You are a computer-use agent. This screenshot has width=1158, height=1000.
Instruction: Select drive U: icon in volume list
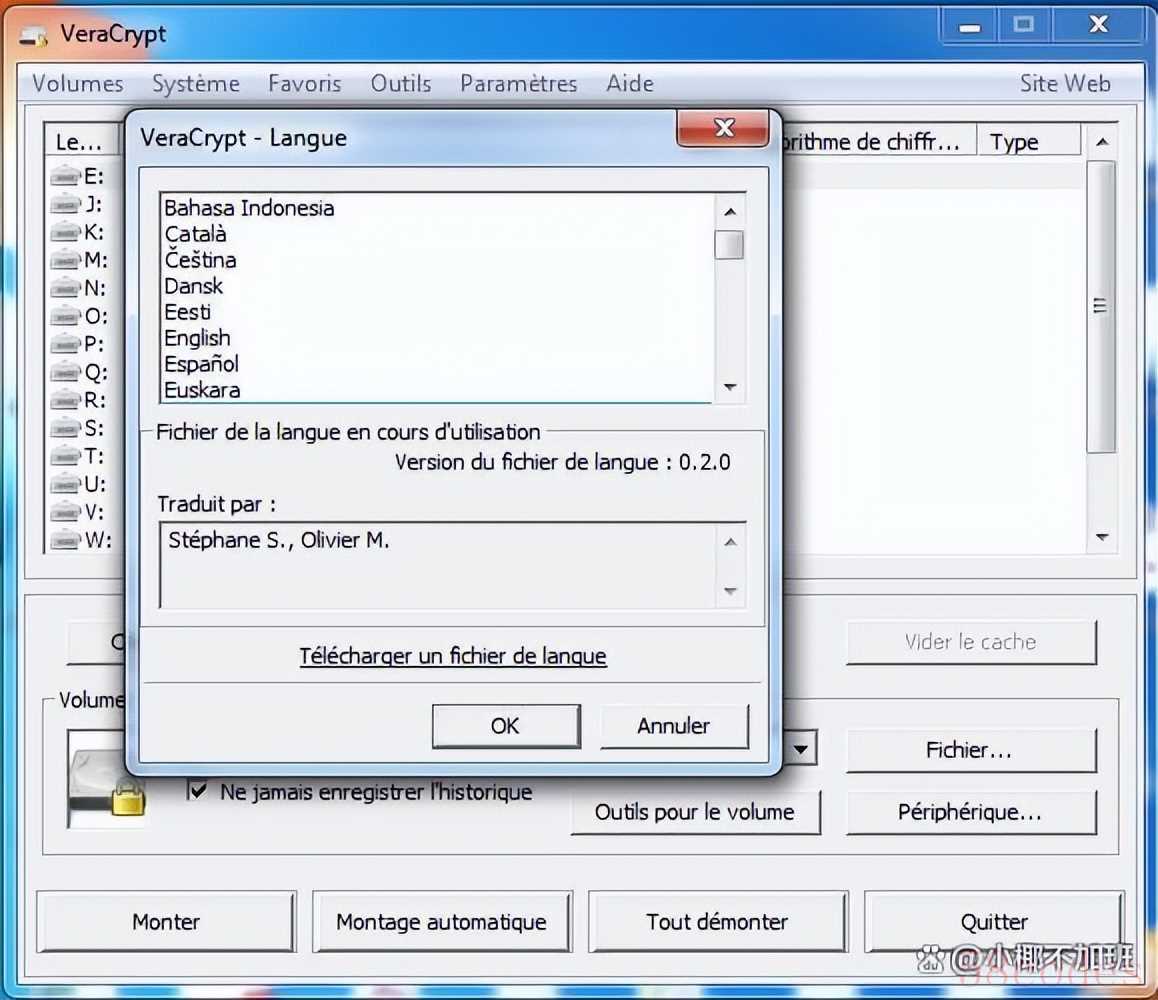click(x=65, y=484)
